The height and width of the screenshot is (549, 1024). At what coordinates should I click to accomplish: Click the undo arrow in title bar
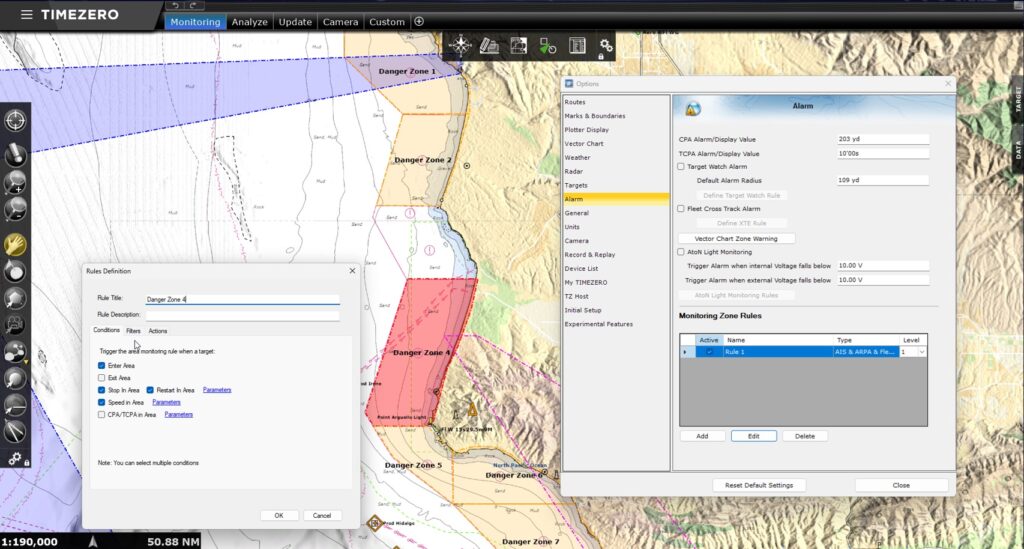click(x=175, y=5)
